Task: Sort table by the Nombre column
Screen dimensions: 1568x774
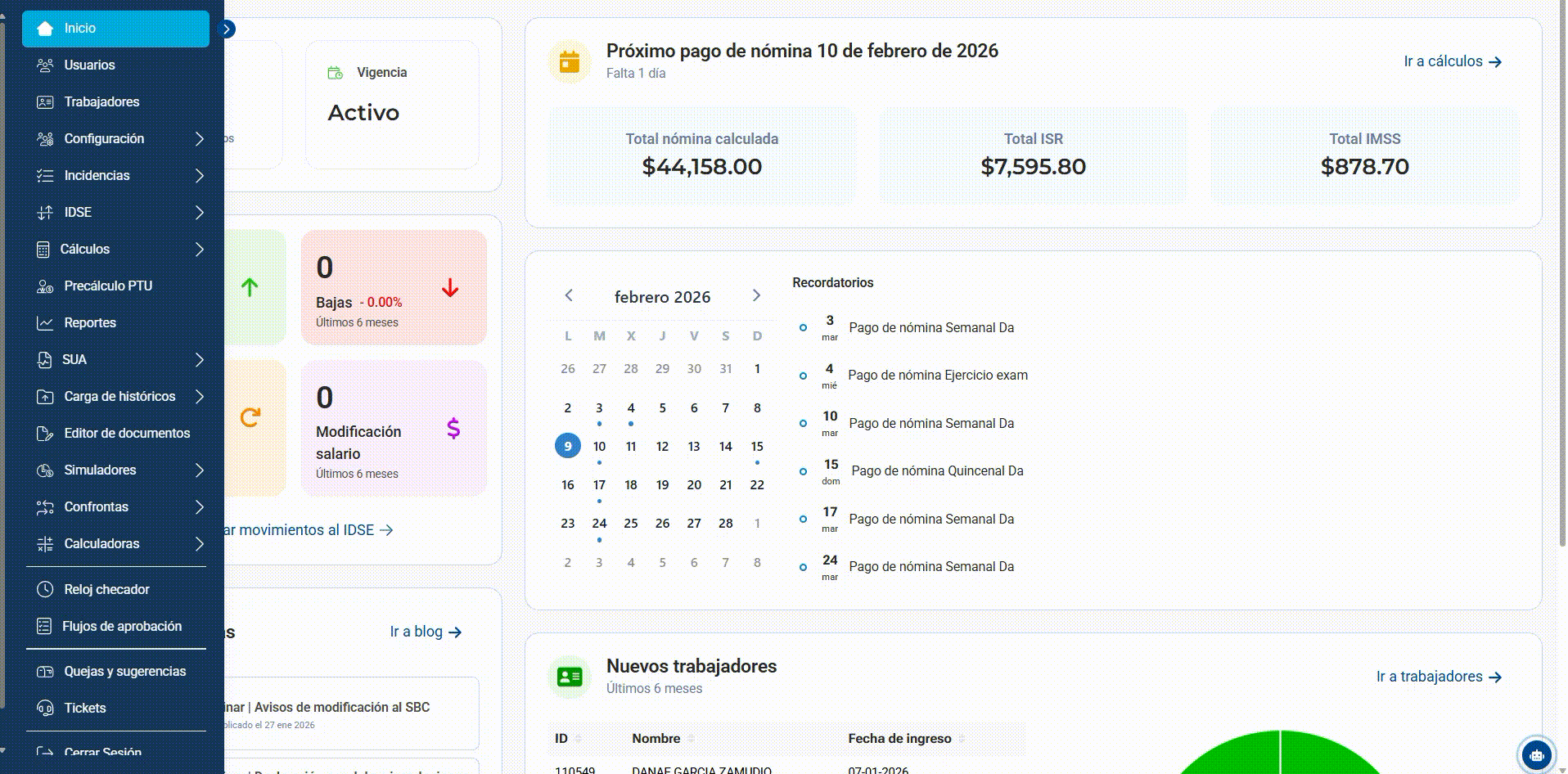Action: [663, 739]
